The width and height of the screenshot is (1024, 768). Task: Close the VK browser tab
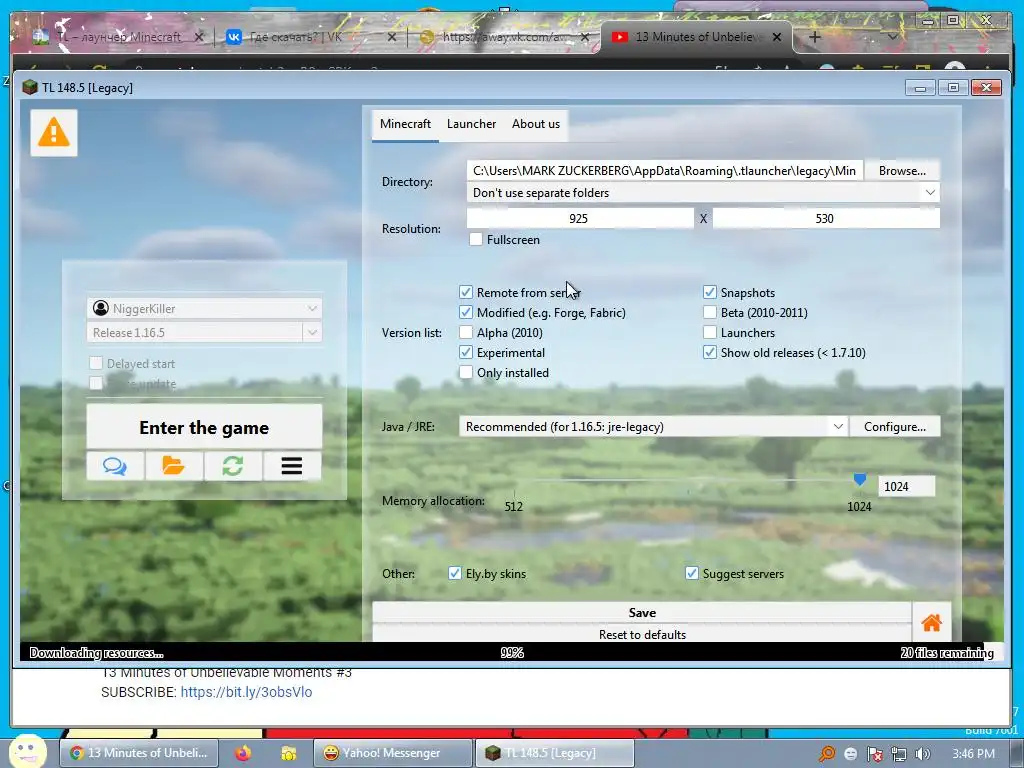pyautogui.click(x=392, y=37)
